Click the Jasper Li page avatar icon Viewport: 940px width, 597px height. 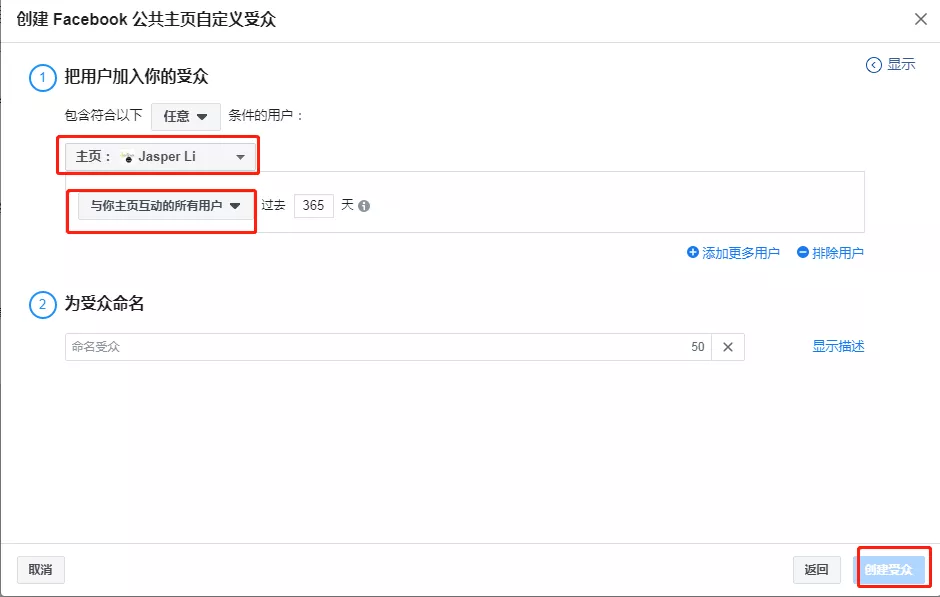click(x=125, y=156)
